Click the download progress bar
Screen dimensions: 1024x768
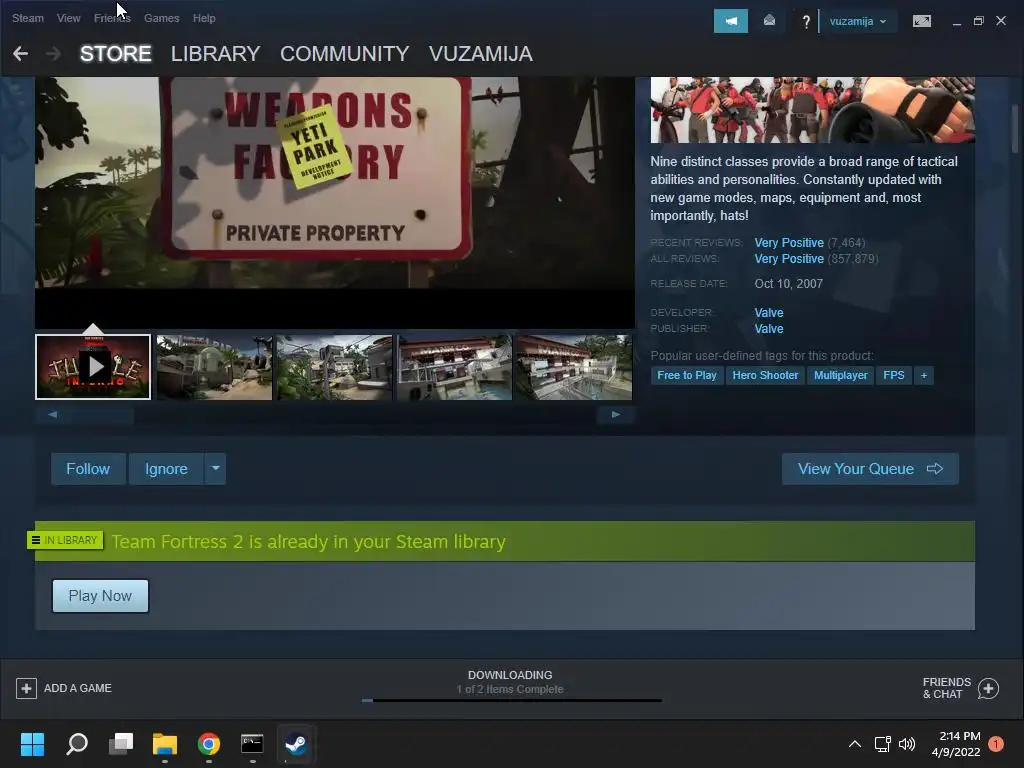[511, 700]
